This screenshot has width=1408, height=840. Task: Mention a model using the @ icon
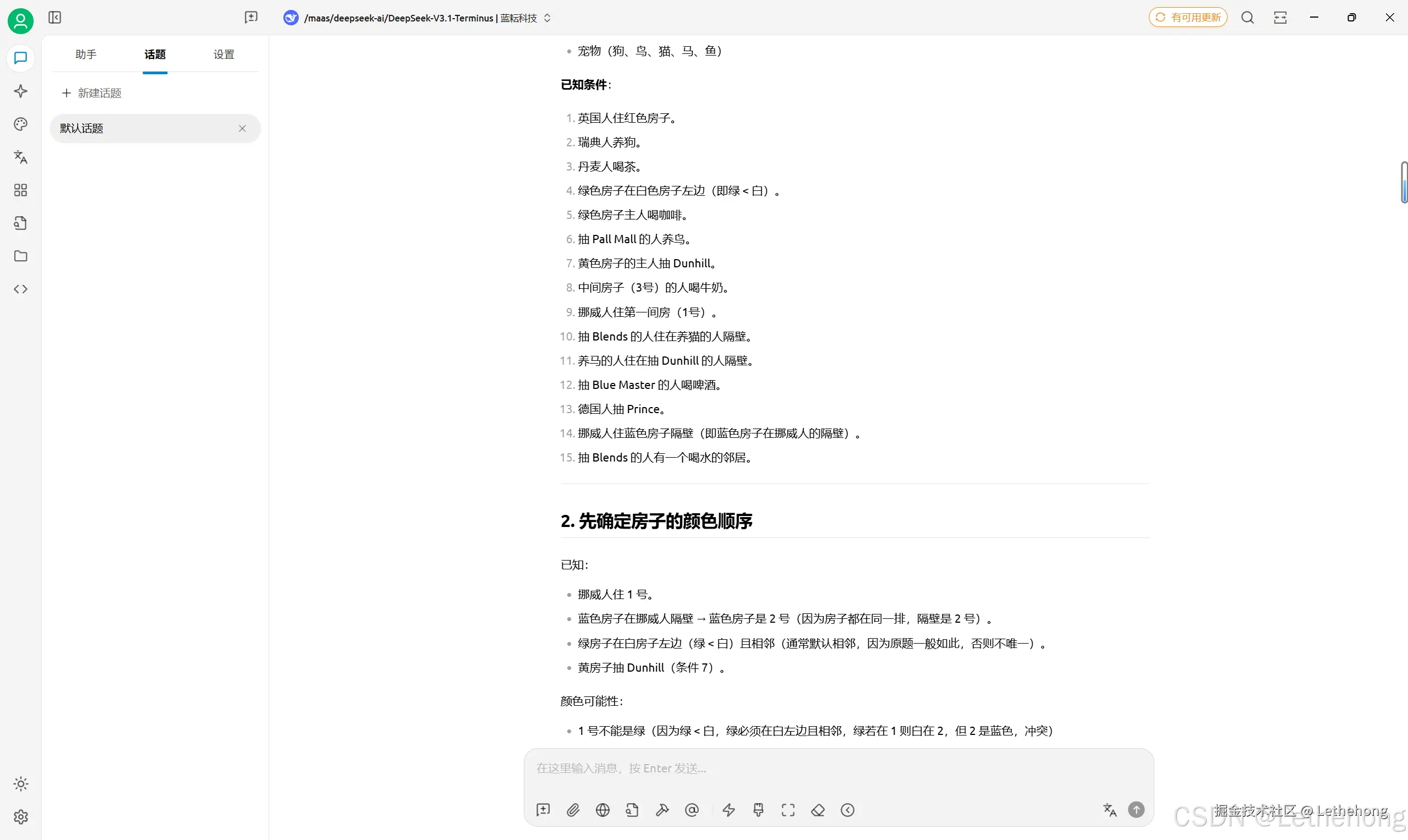pyautogui.click(x=692, y=809)
